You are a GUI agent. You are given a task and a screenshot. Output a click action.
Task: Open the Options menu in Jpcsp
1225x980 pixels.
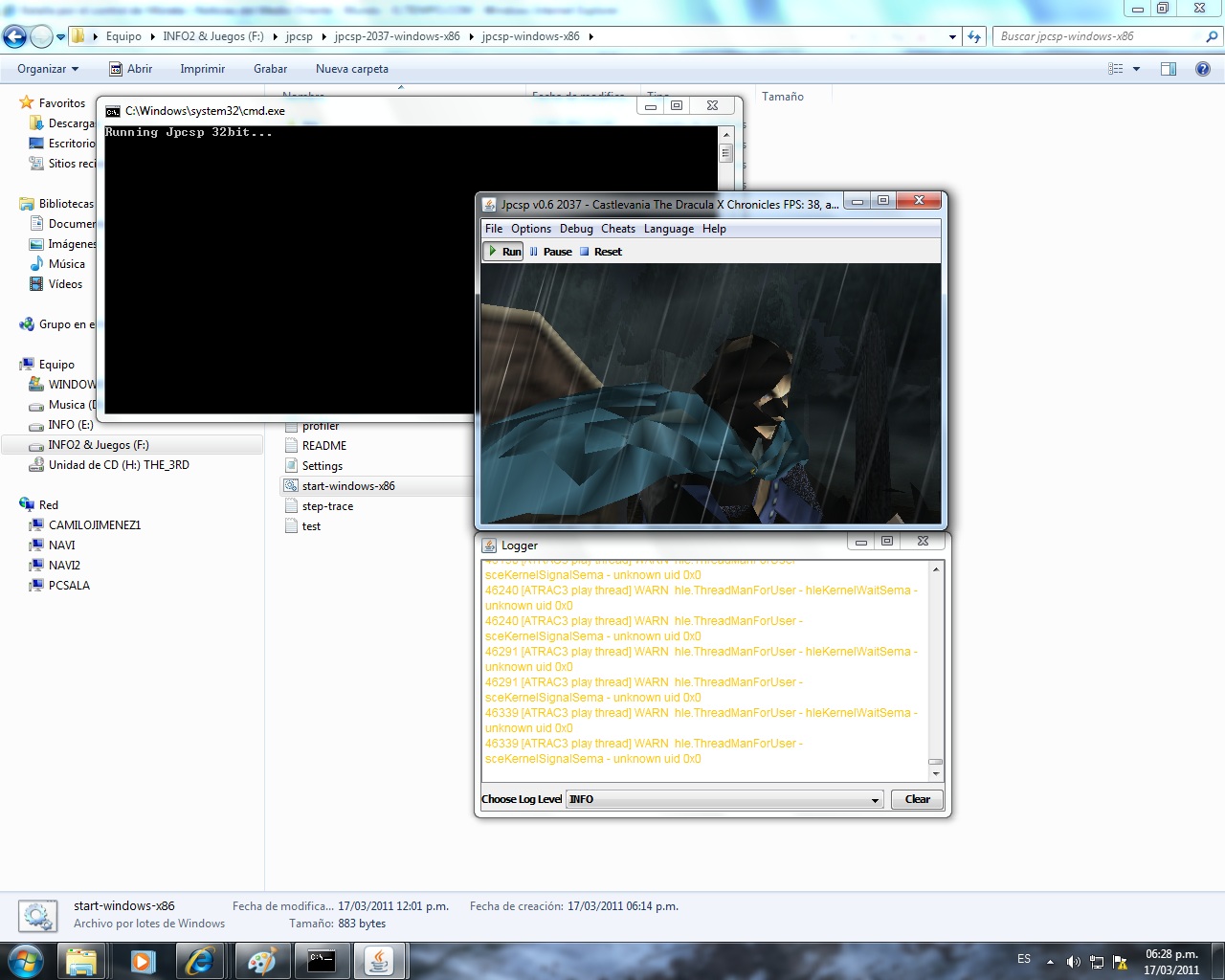531,229
